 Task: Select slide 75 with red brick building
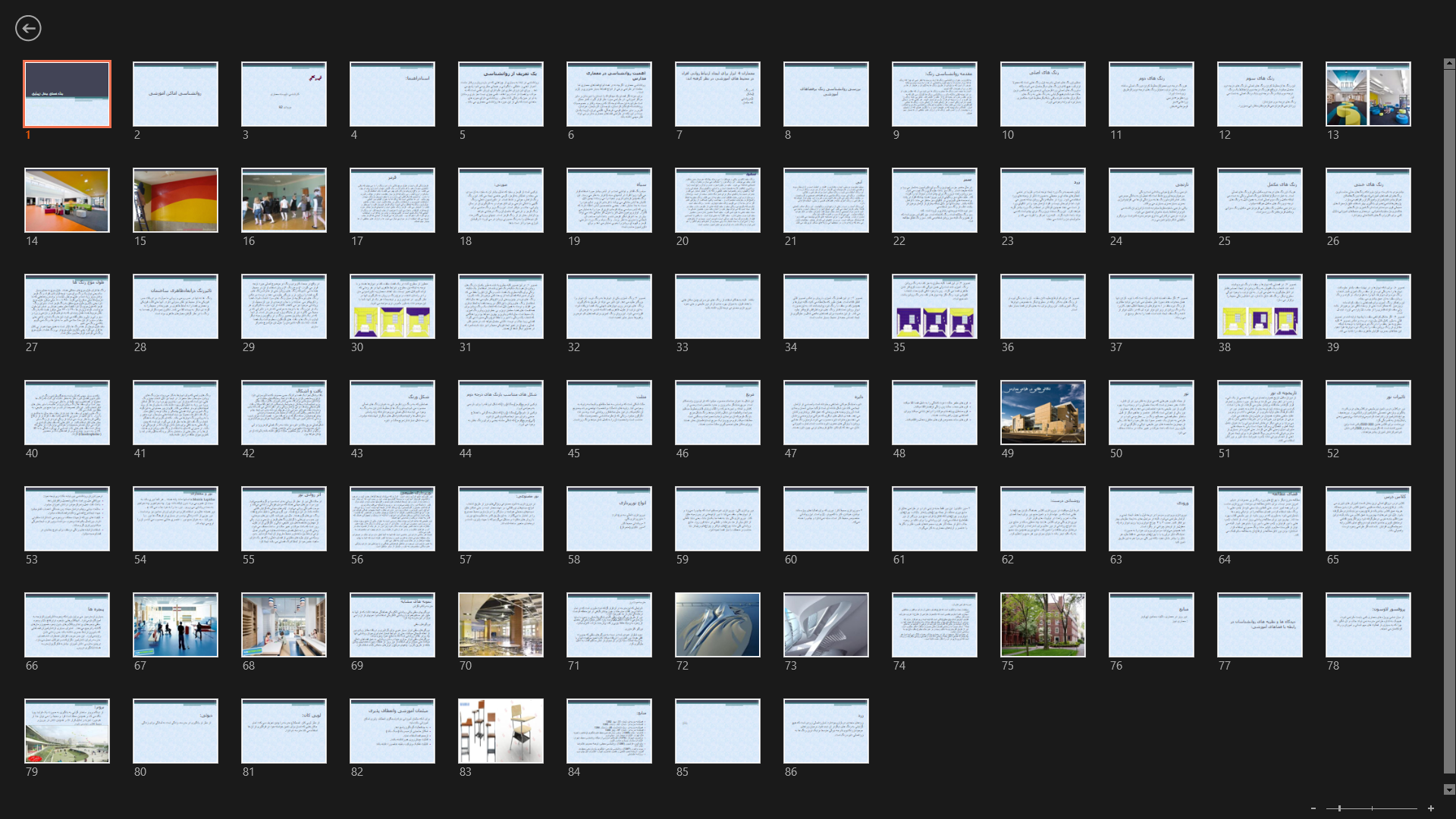1043,625
